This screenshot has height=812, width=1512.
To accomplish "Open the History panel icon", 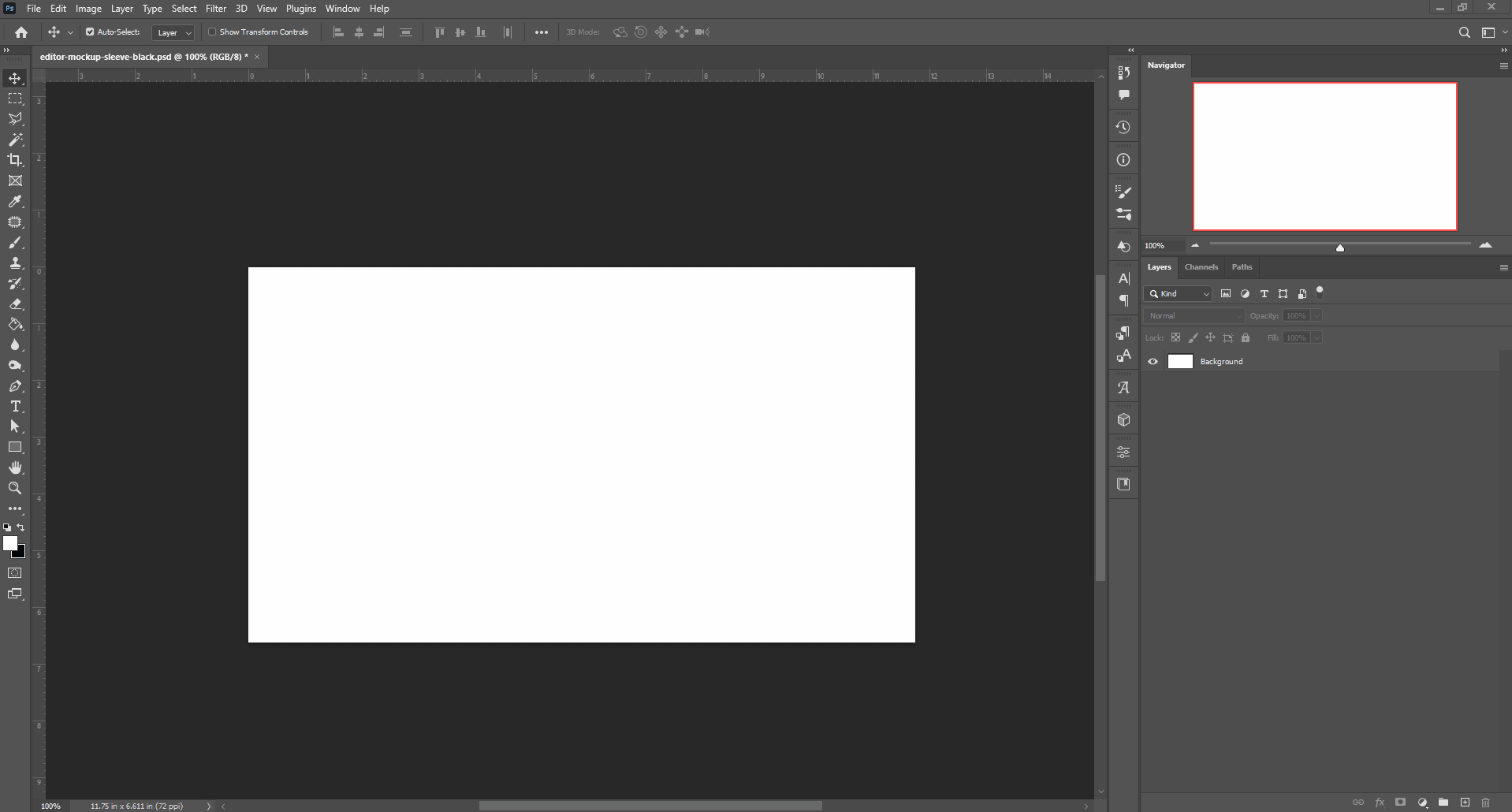I will pyautogui.click(x=1123, y=126).
